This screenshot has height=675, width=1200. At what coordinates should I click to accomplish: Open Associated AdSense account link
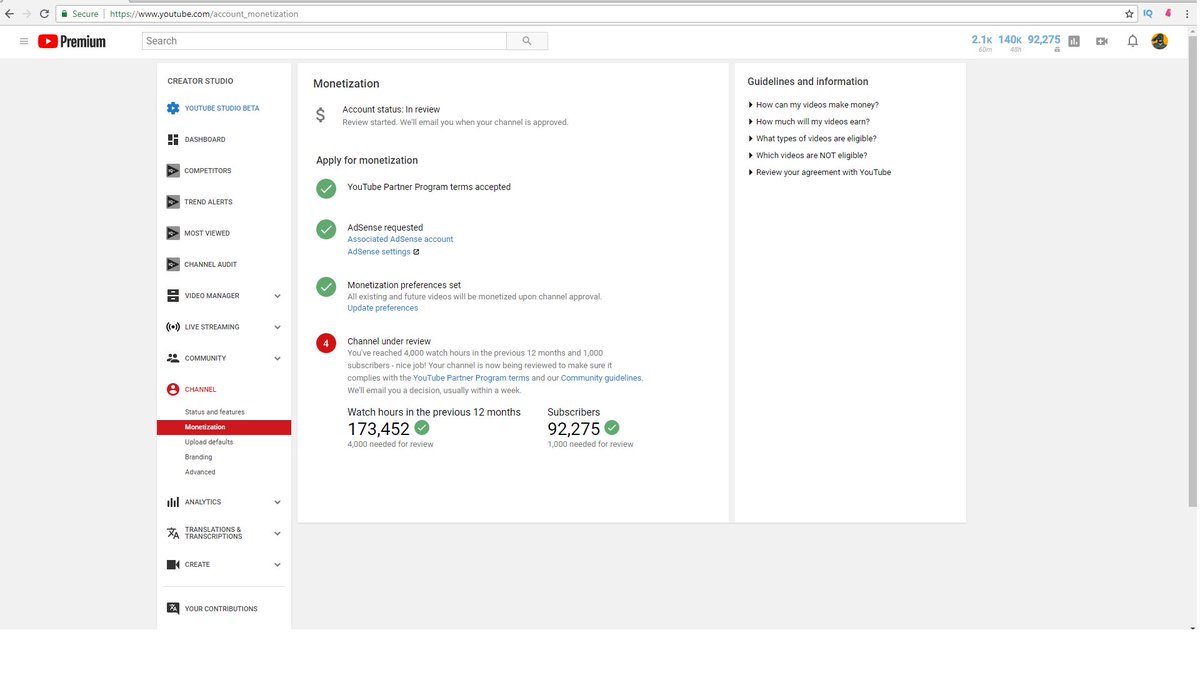pyautogui.click(x=400, y=239)
